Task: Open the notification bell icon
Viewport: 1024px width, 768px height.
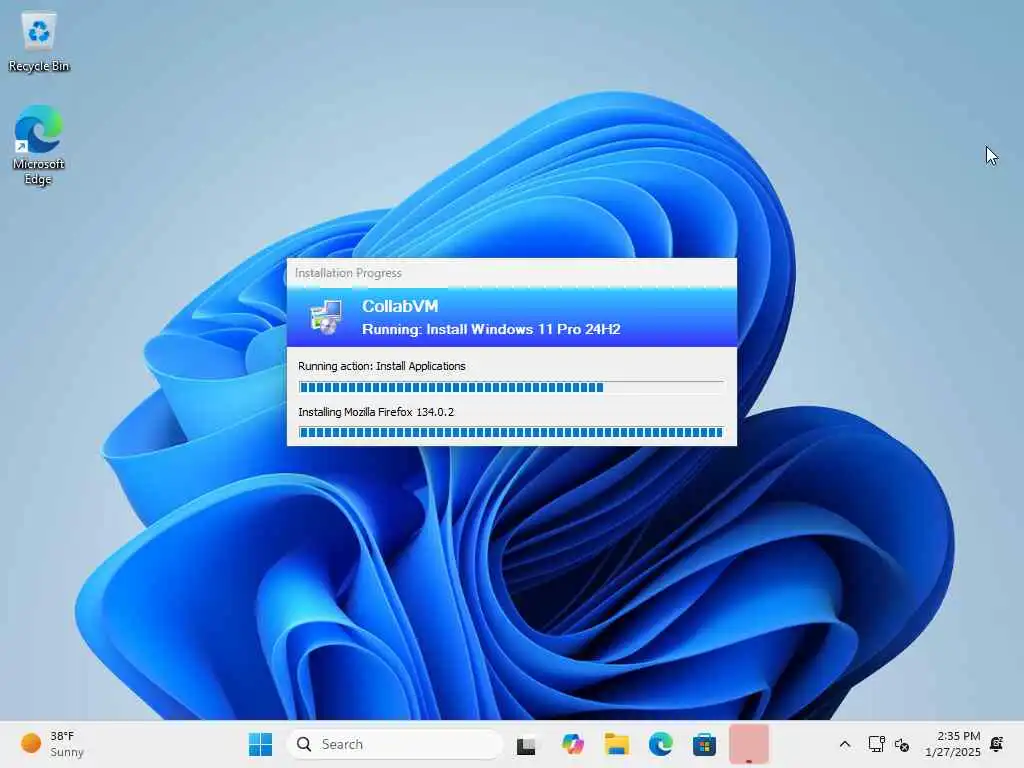Action: (x=997, y=743)
